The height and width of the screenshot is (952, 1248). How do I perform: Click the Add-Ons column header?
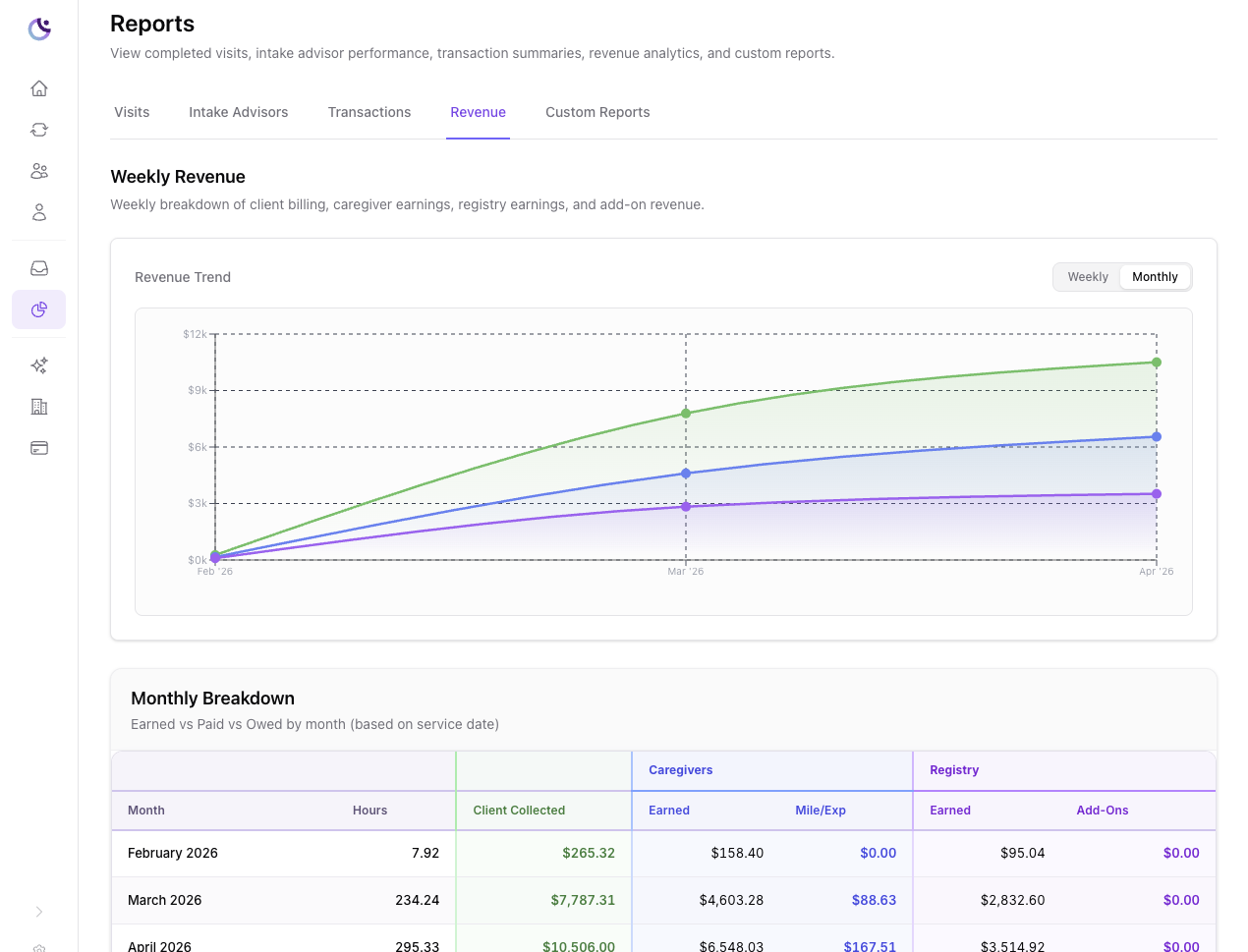[1103, 811]
